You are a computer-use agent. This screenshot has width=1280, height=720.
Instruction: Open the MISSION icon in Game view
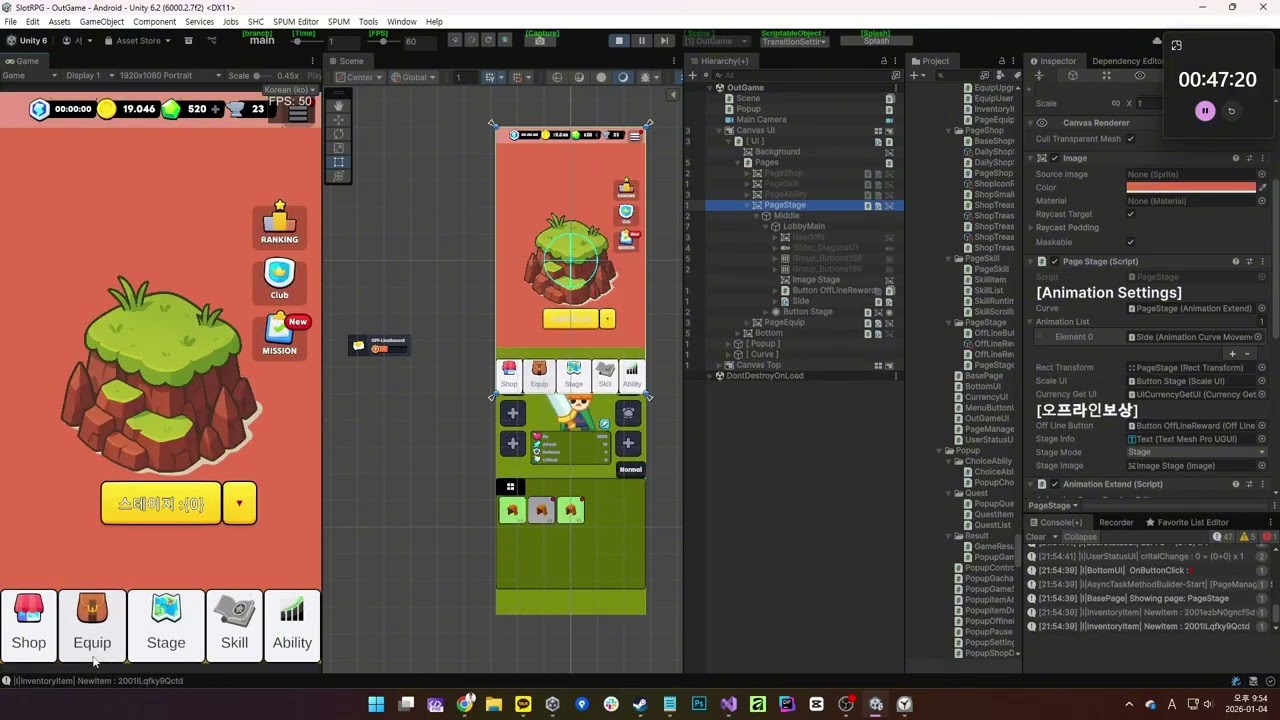pyautogui.click(x=281, y=335)
